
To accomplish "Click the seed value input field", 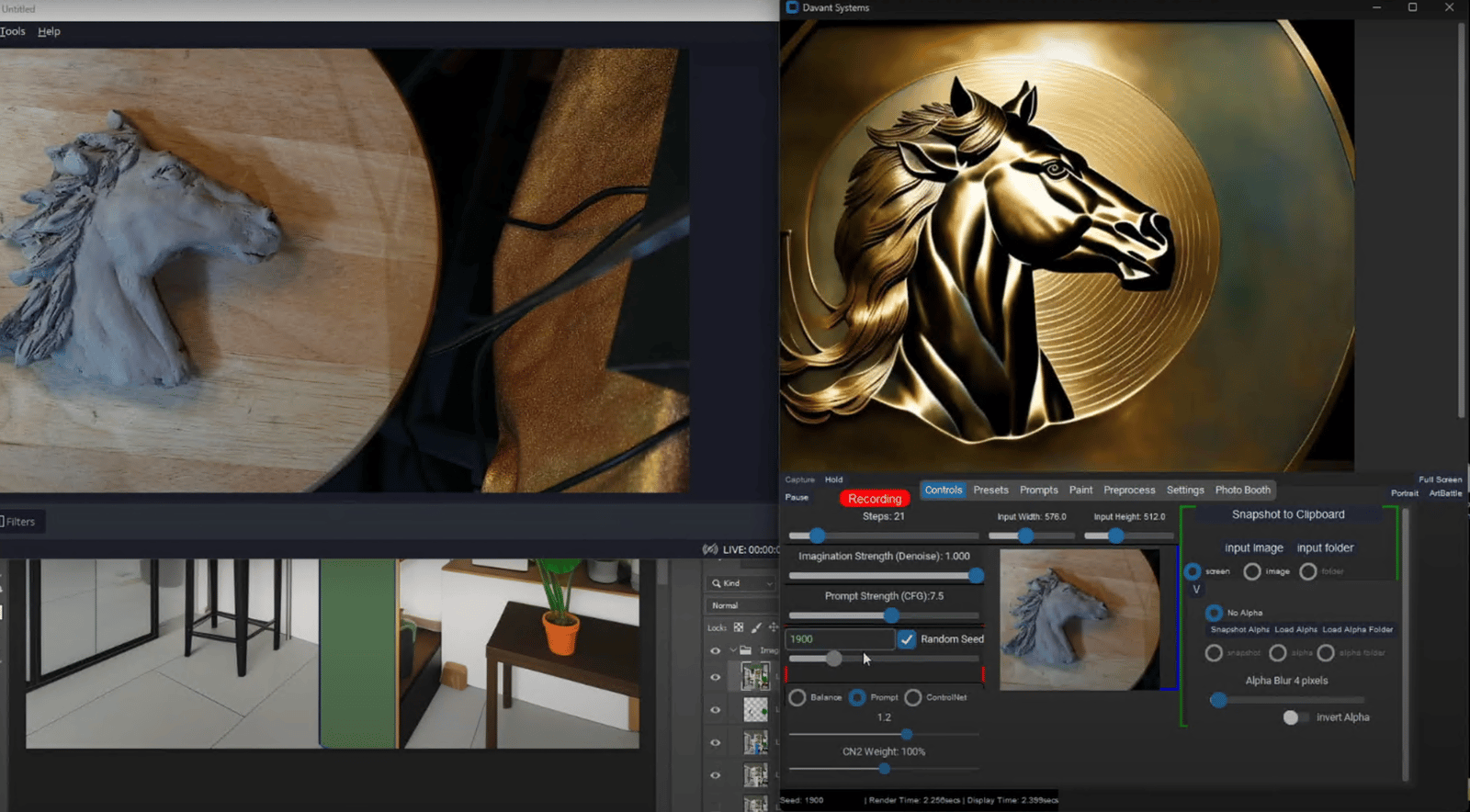I will pyautogui.click(x=839, y=639).
